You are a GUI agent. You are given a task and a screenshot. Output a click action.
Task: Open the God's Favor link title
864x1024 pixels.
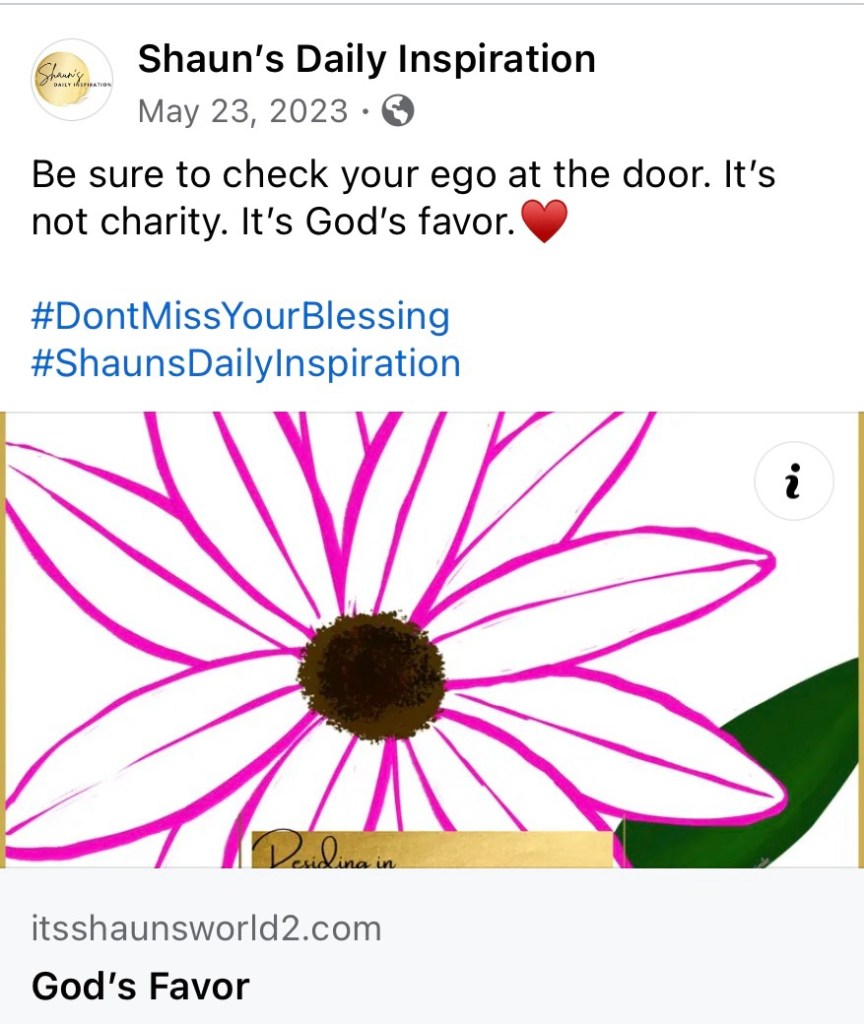coord(140,986)
